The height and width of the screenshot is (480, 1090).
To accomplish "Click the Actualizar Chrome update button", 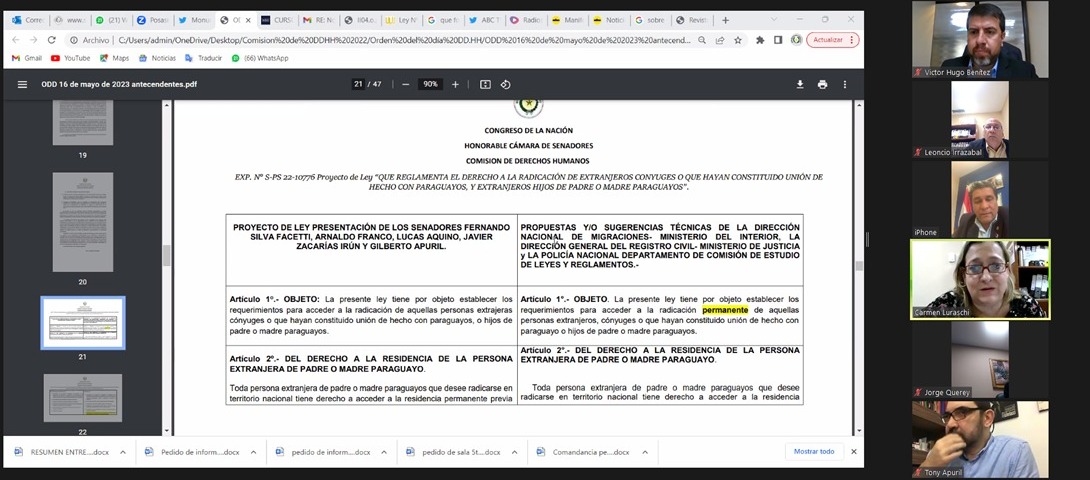I will pos(833,40).
